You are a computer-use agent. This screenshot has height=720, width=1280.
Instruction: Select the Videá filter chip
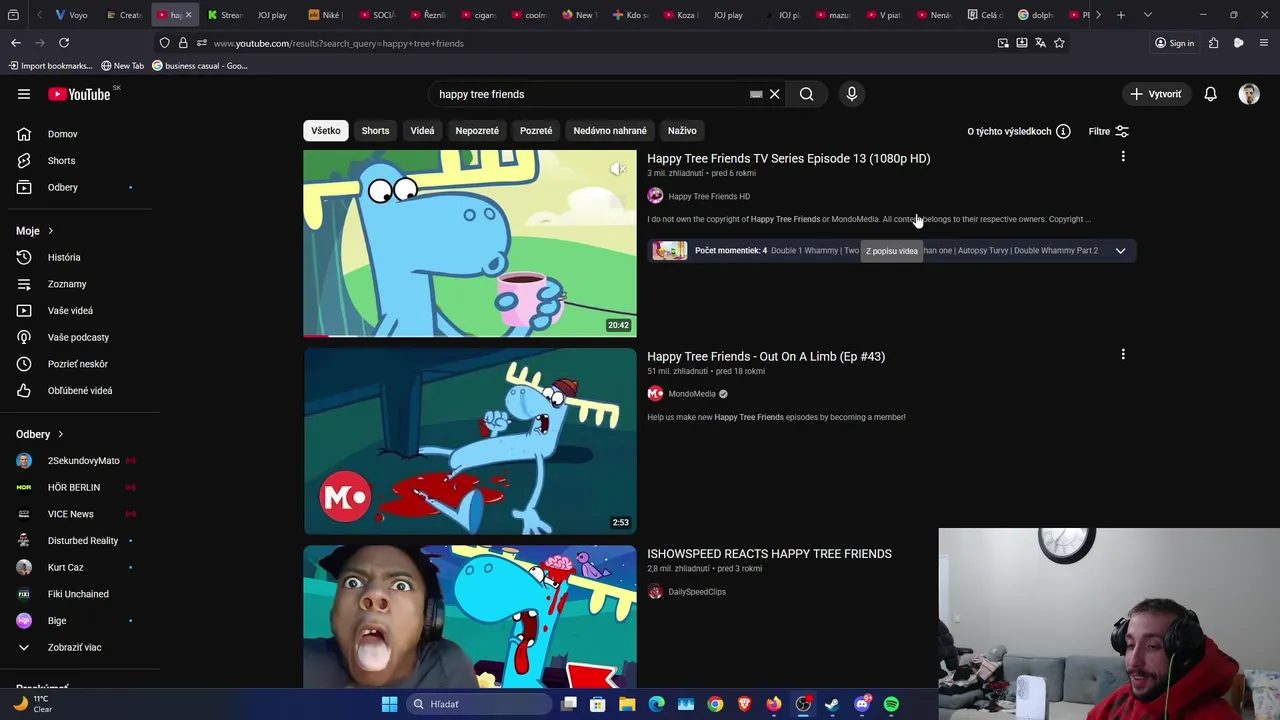click(422, 131)
